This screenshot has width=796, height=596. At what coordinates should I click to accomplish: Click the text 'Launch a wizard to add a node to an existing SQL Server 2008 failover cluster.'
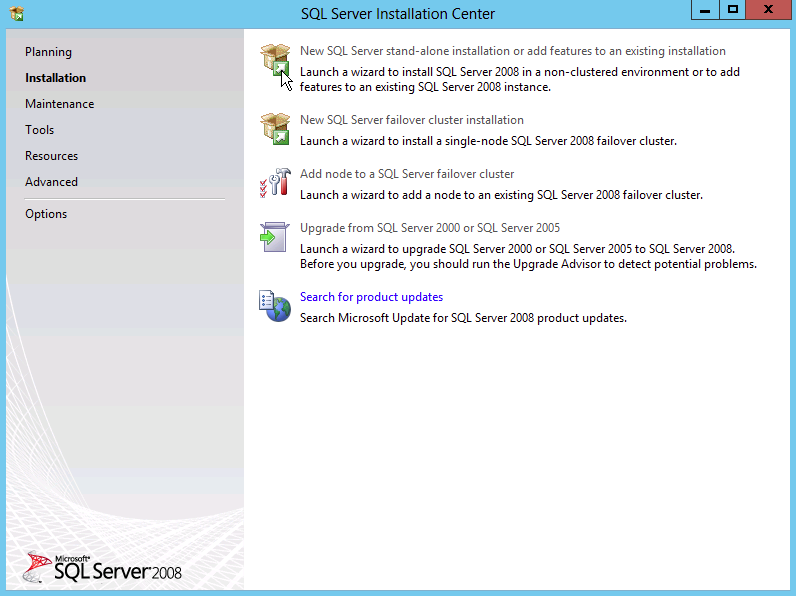[x=501, y=194]
